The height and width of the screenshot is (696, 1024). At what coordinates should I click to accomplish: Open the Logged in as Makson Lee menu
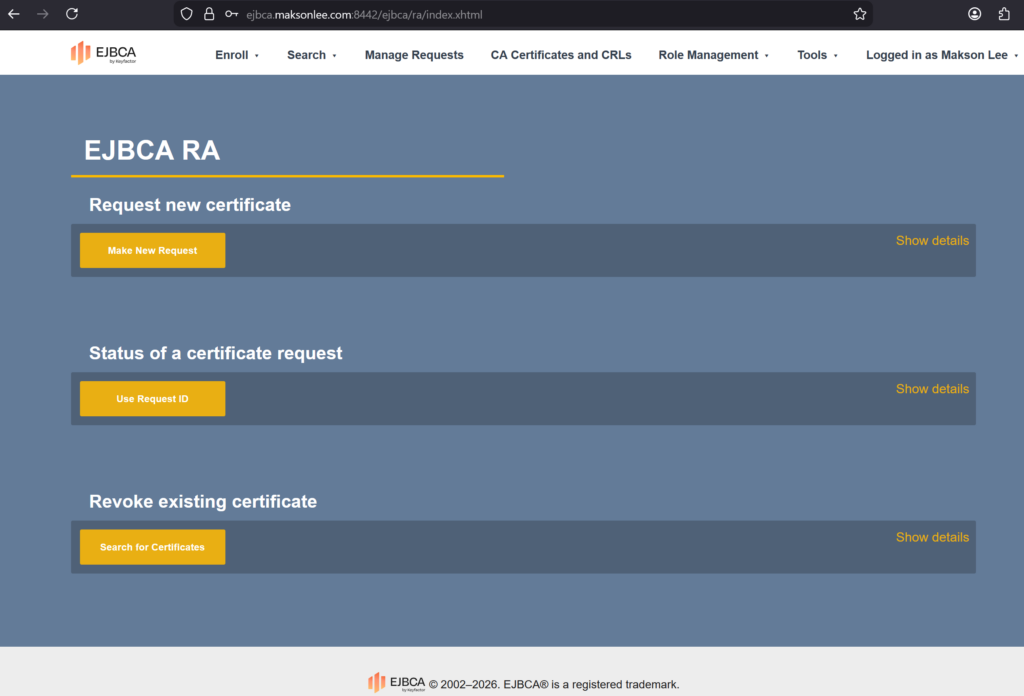942,55
